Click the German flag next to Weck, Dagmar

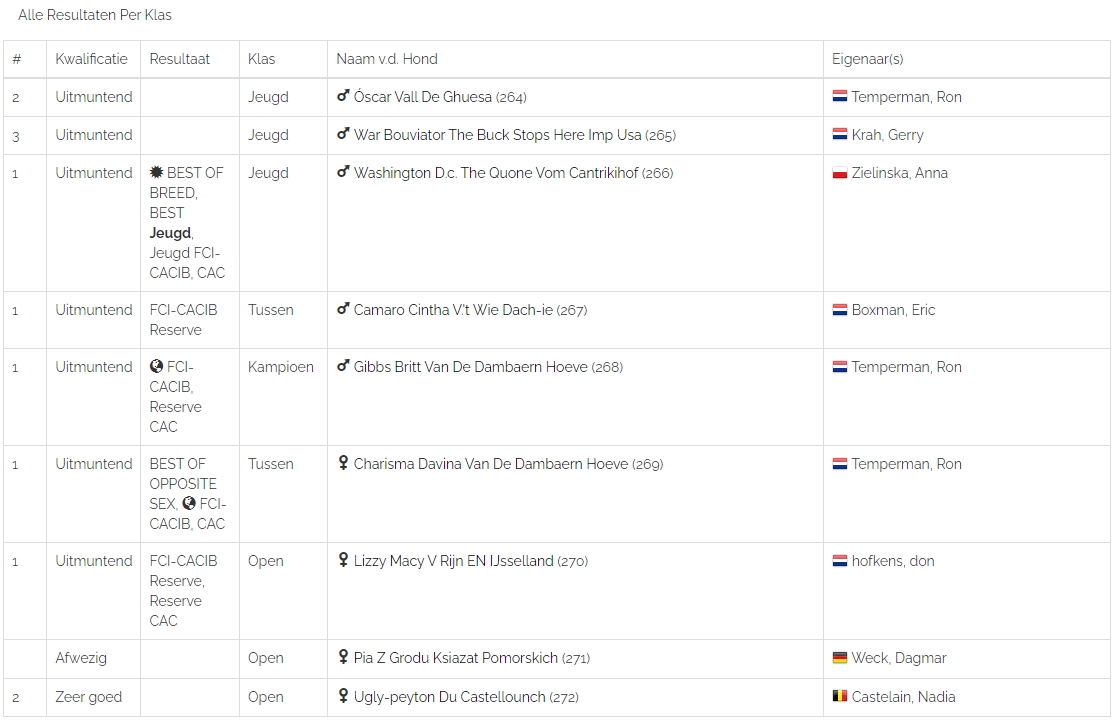click(x=840, y=658)
